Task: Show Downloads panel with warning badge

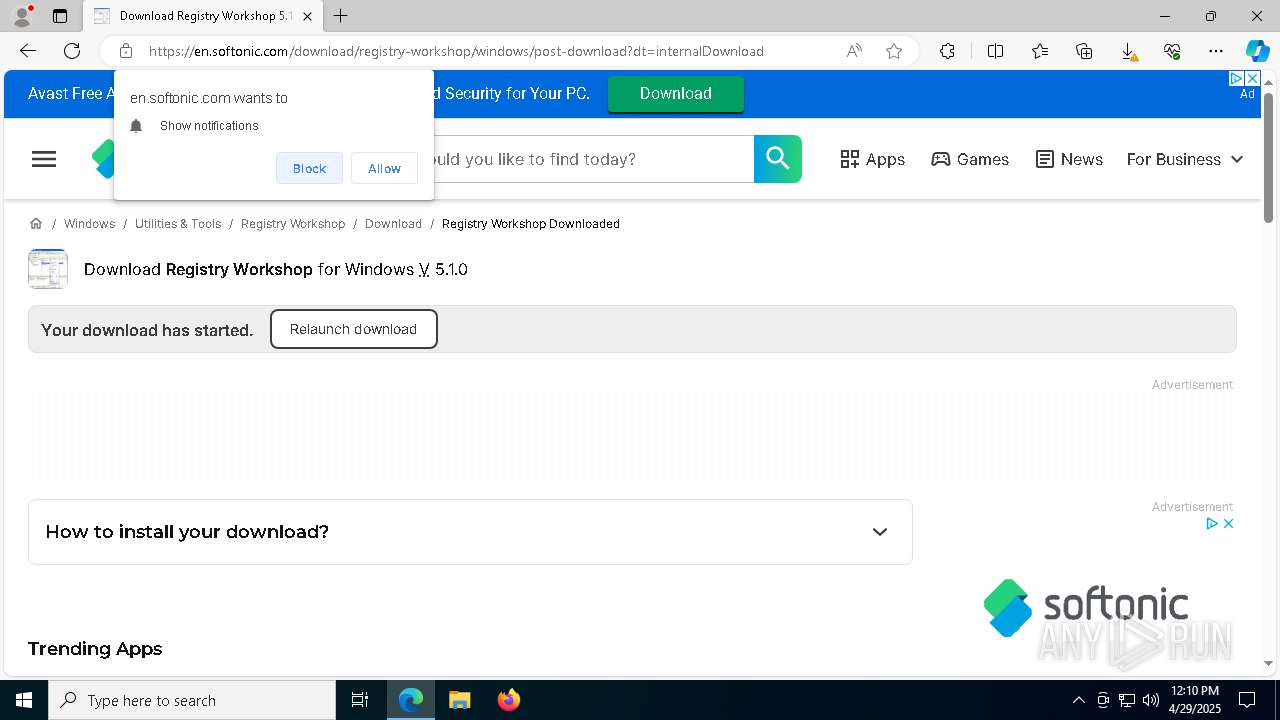Action: [1128, 51]
